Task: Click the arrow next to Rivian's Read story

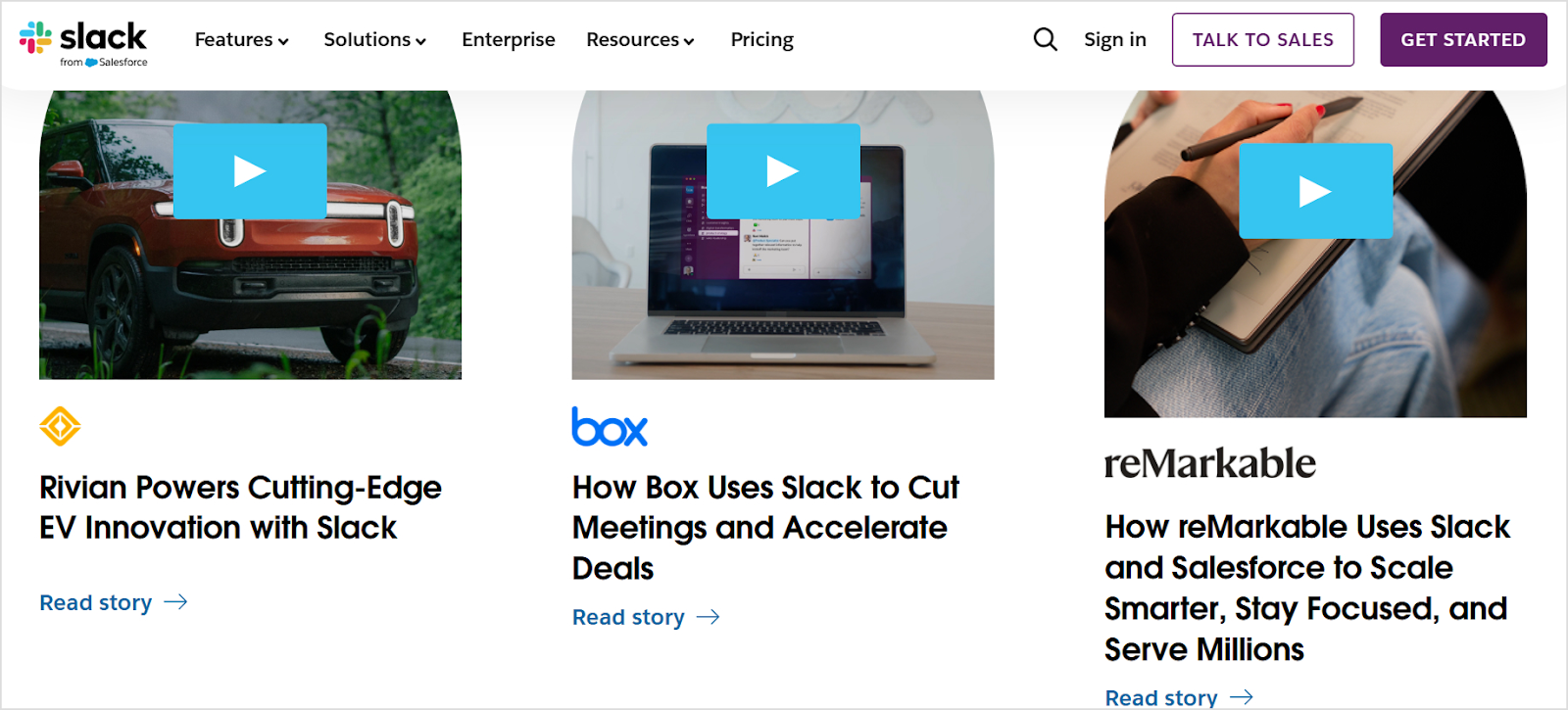Action: pyautogui.click(x=176, y=601)
